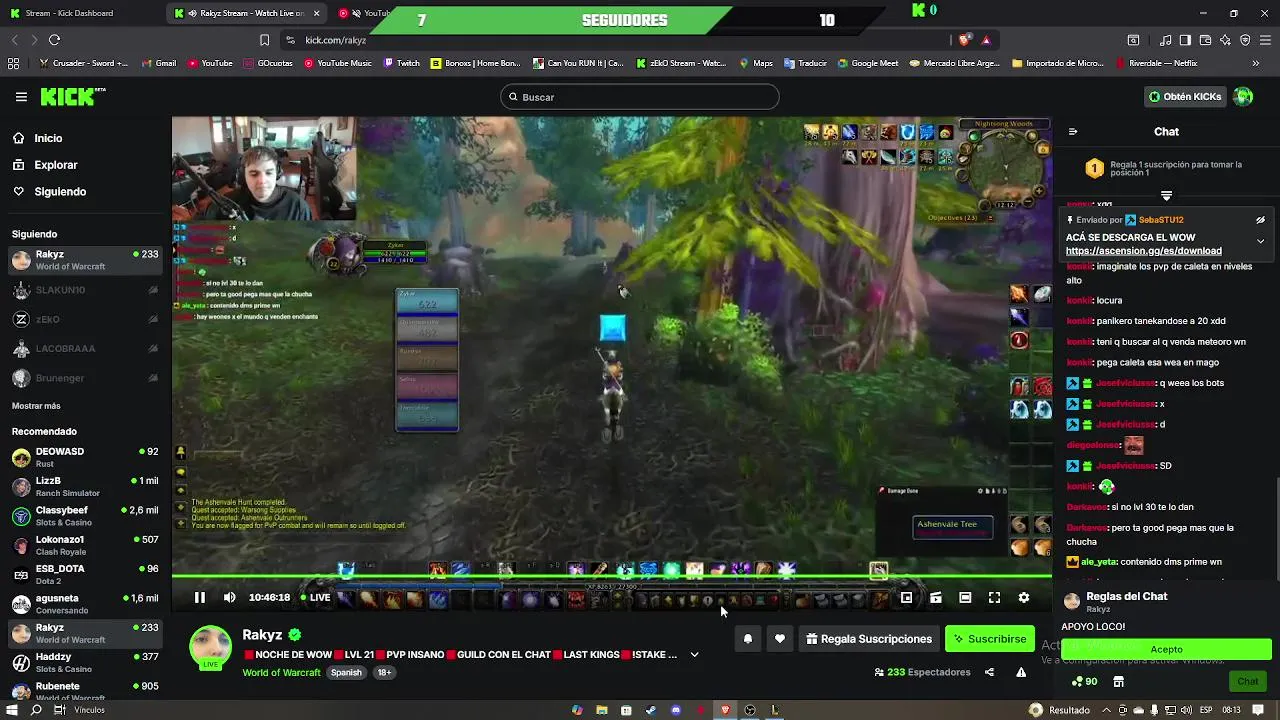The width and height of the screenshot is (1280, 720).
Task: Click the report warning icon
Action: (1021, 673)
